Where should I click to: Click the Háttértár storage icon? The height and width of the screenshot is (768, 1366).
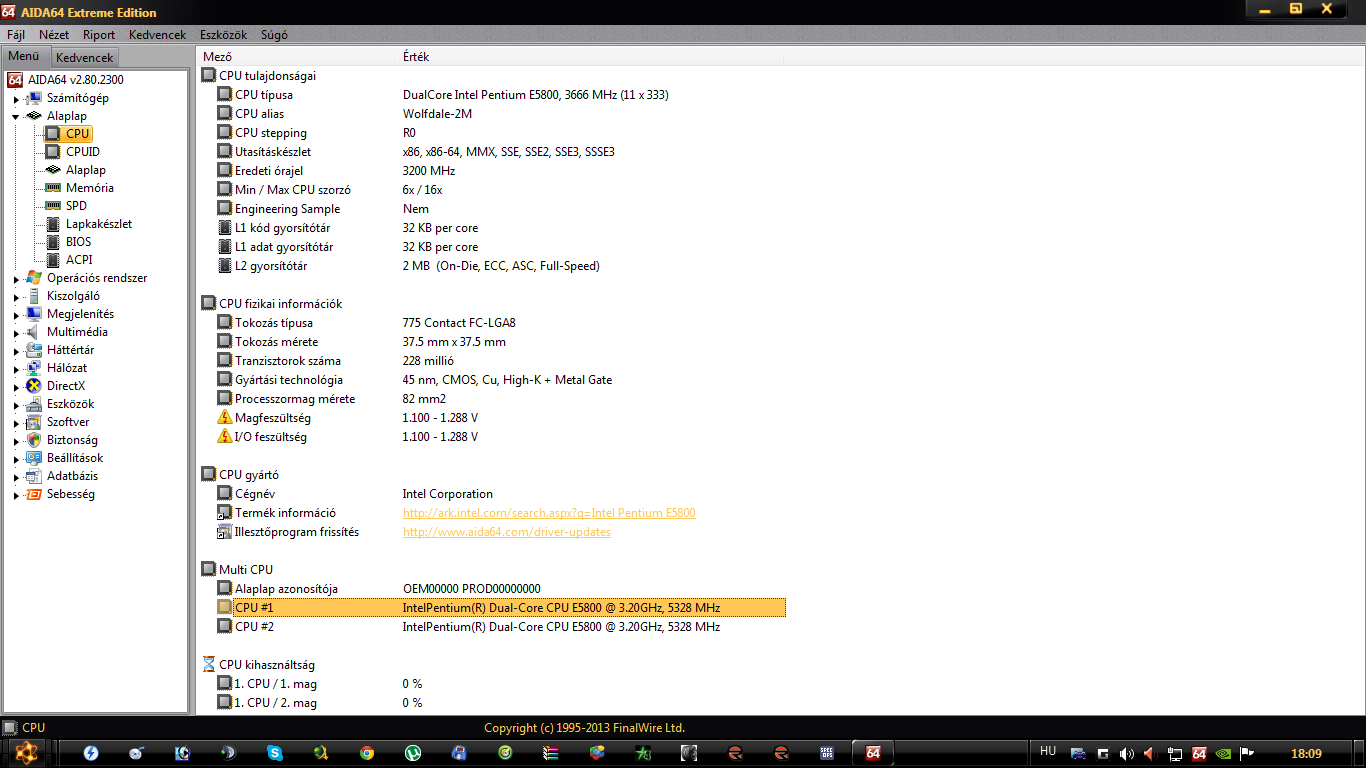[x=34, y=350]
